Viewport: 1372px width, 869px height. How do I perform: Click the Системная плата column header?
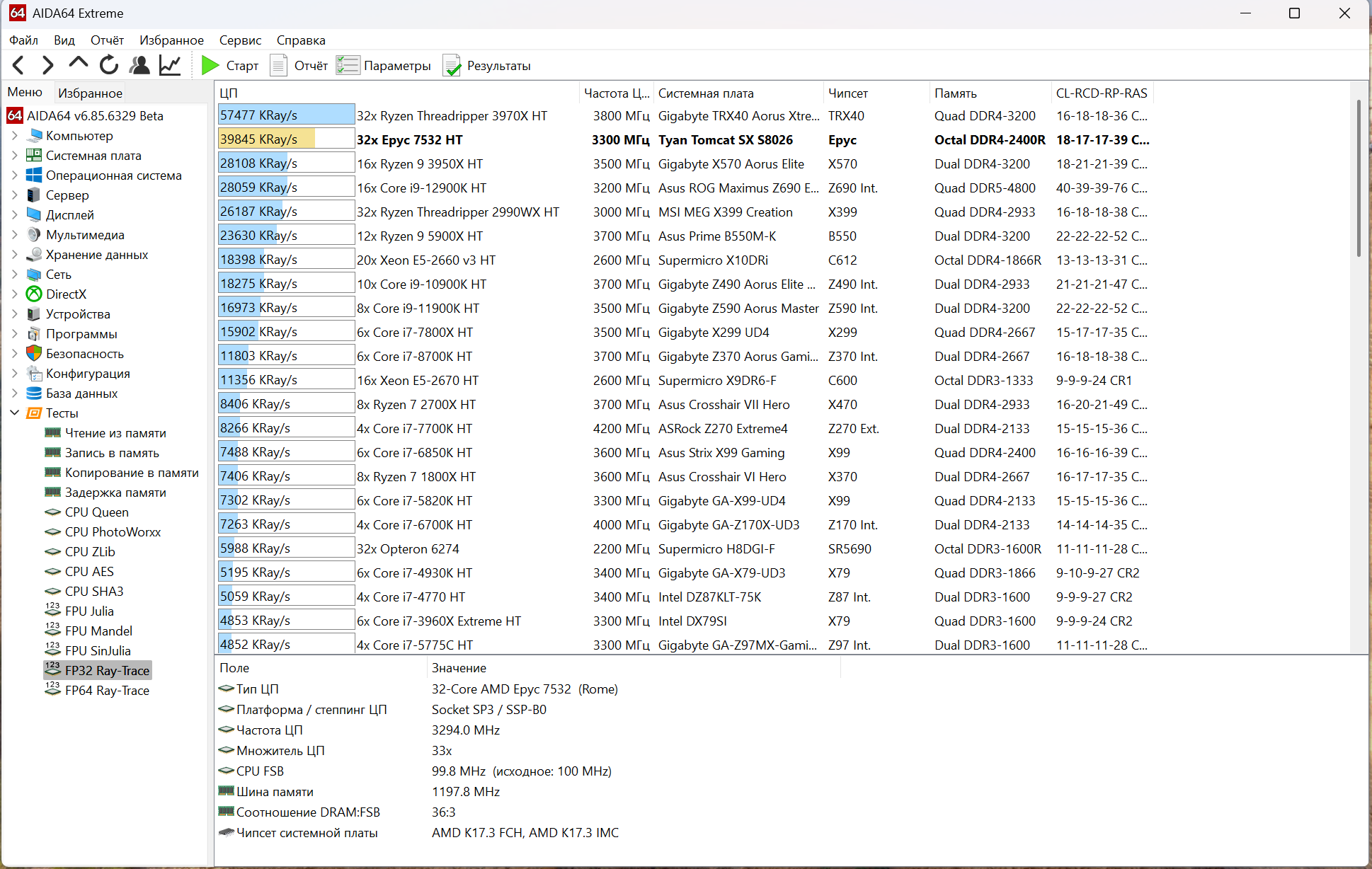tap(705, 93)
